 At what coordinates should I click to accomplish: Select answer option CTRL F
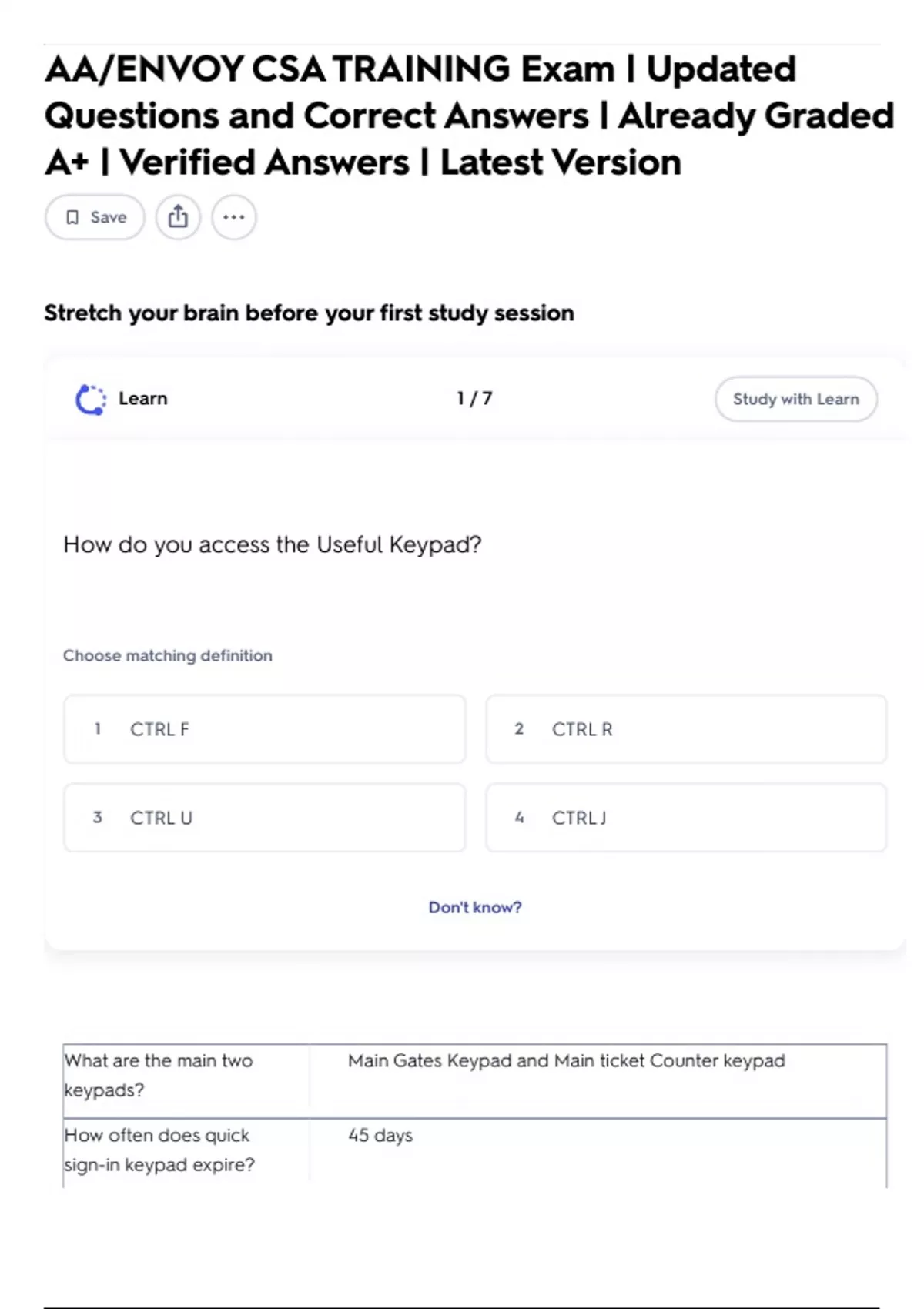coord(264,729)
